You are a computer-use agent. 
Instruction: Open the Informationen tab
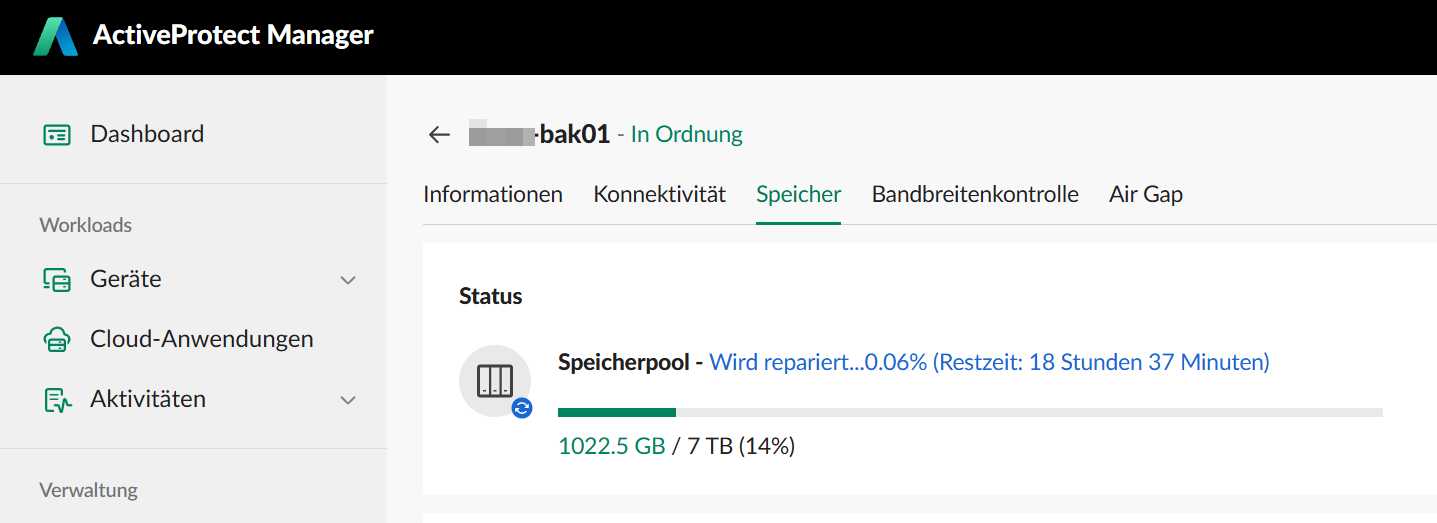[493, 194]
